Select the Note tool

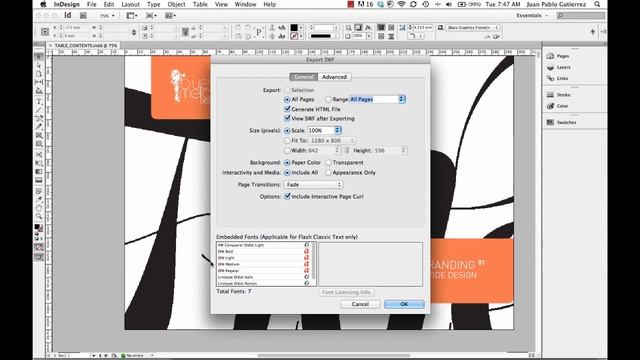point(39,191)
